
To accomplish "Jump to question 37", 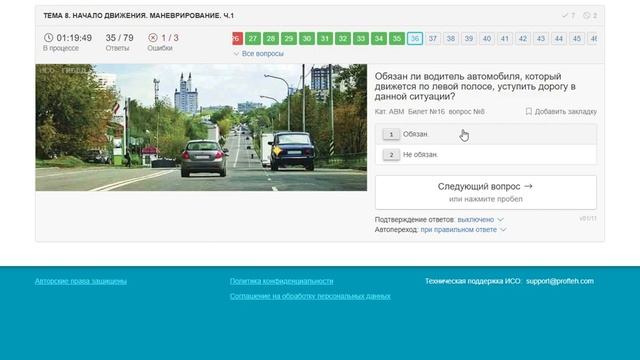I will 433,39.
